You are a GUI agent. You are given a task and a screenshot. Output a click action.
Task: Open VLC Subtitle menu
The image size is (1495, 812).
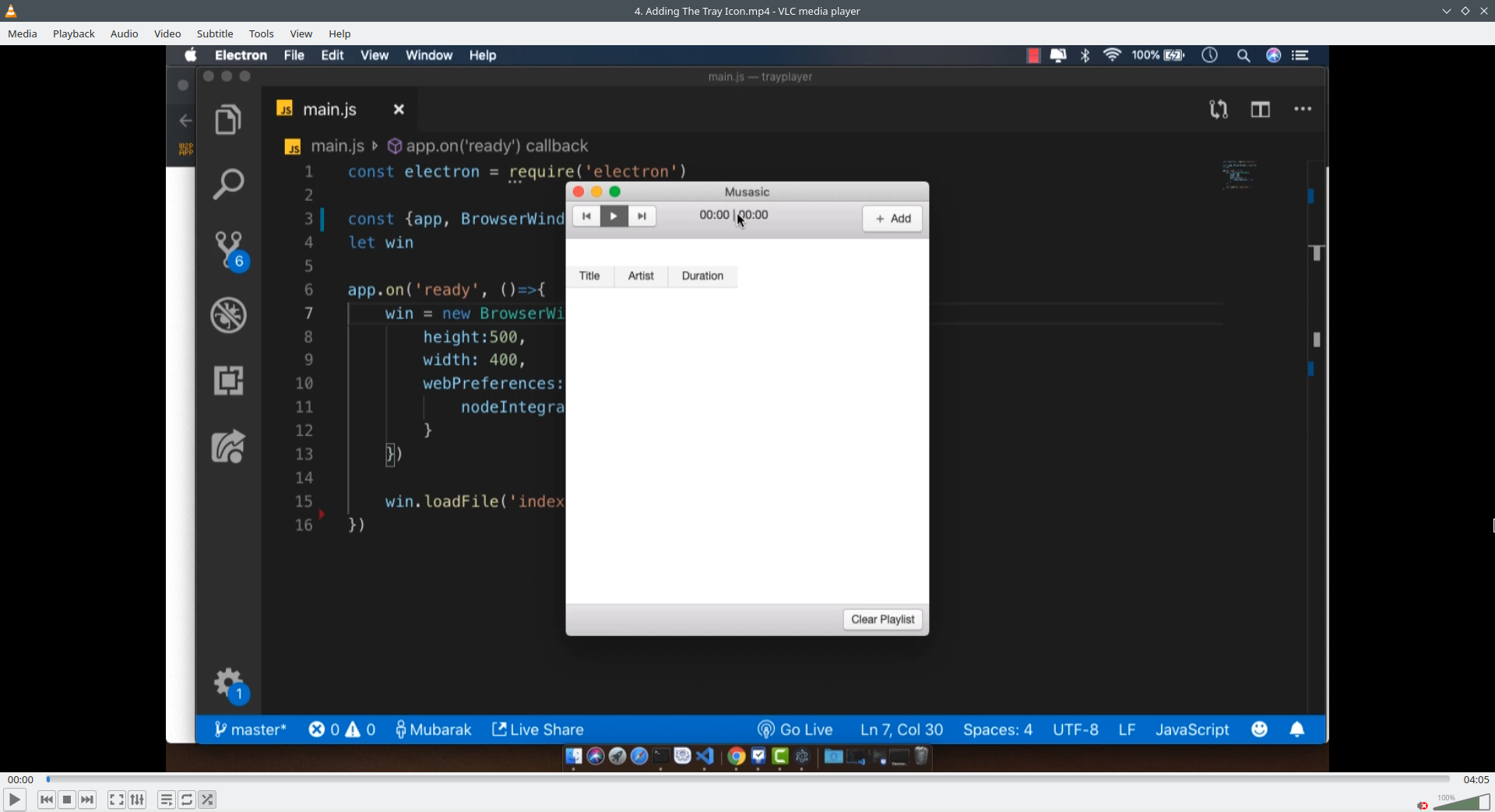click(215, 33)
